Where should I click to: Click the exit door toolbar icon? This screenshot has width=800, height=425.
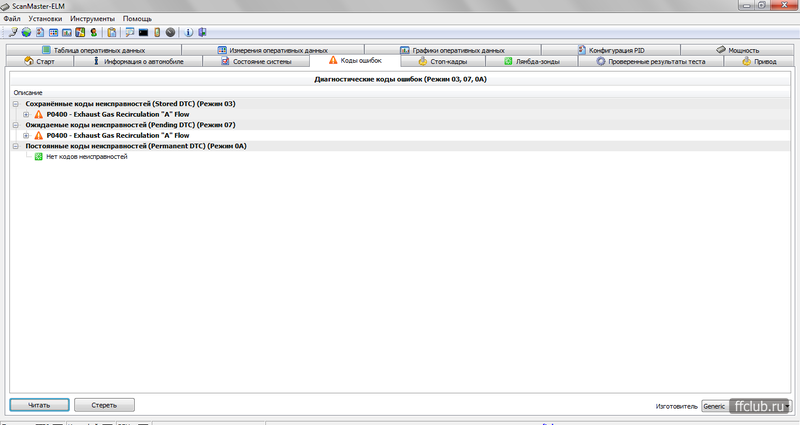coord(202,32)
